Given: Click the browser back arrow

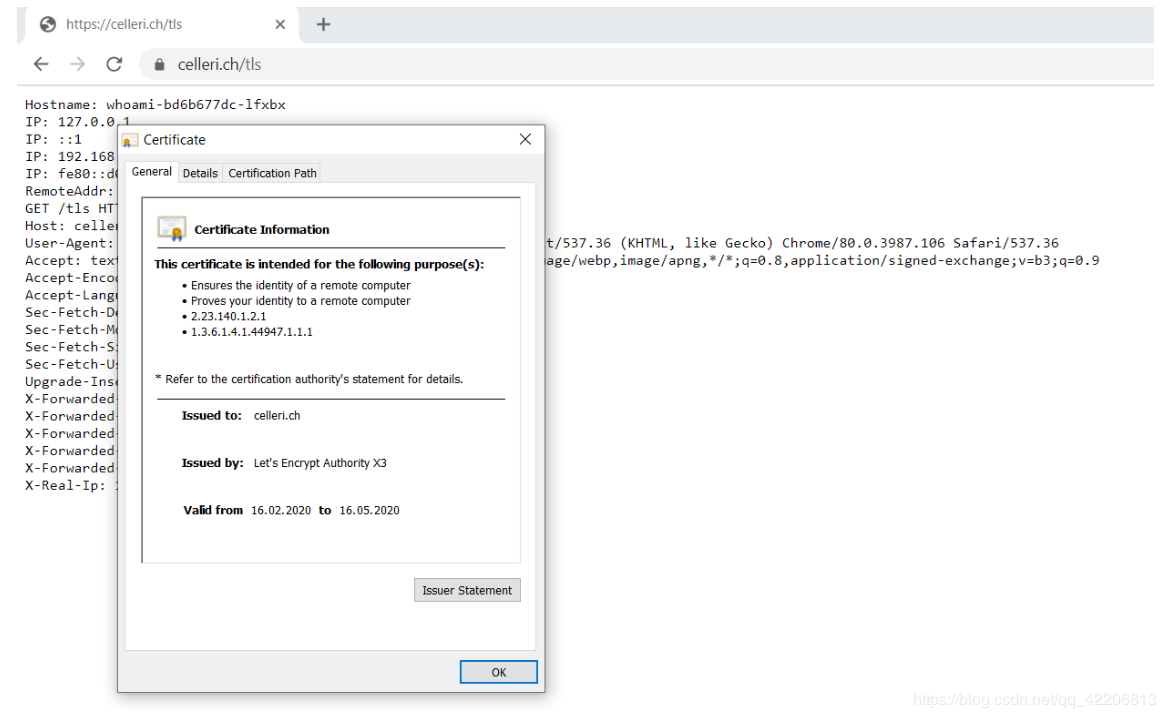Looking at the screenshot, I should point(41,65).
